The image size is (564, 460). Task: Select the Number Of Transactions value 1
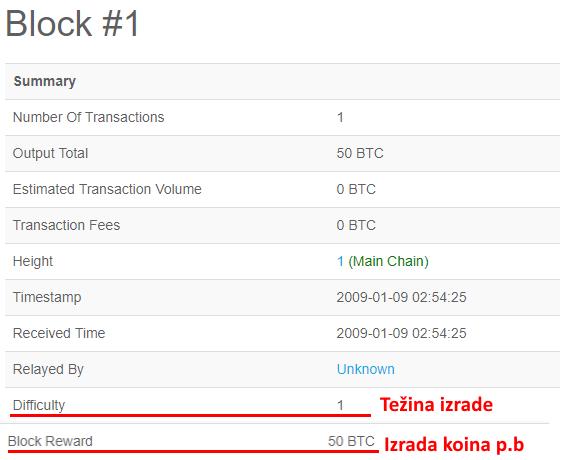coord(340,117)
